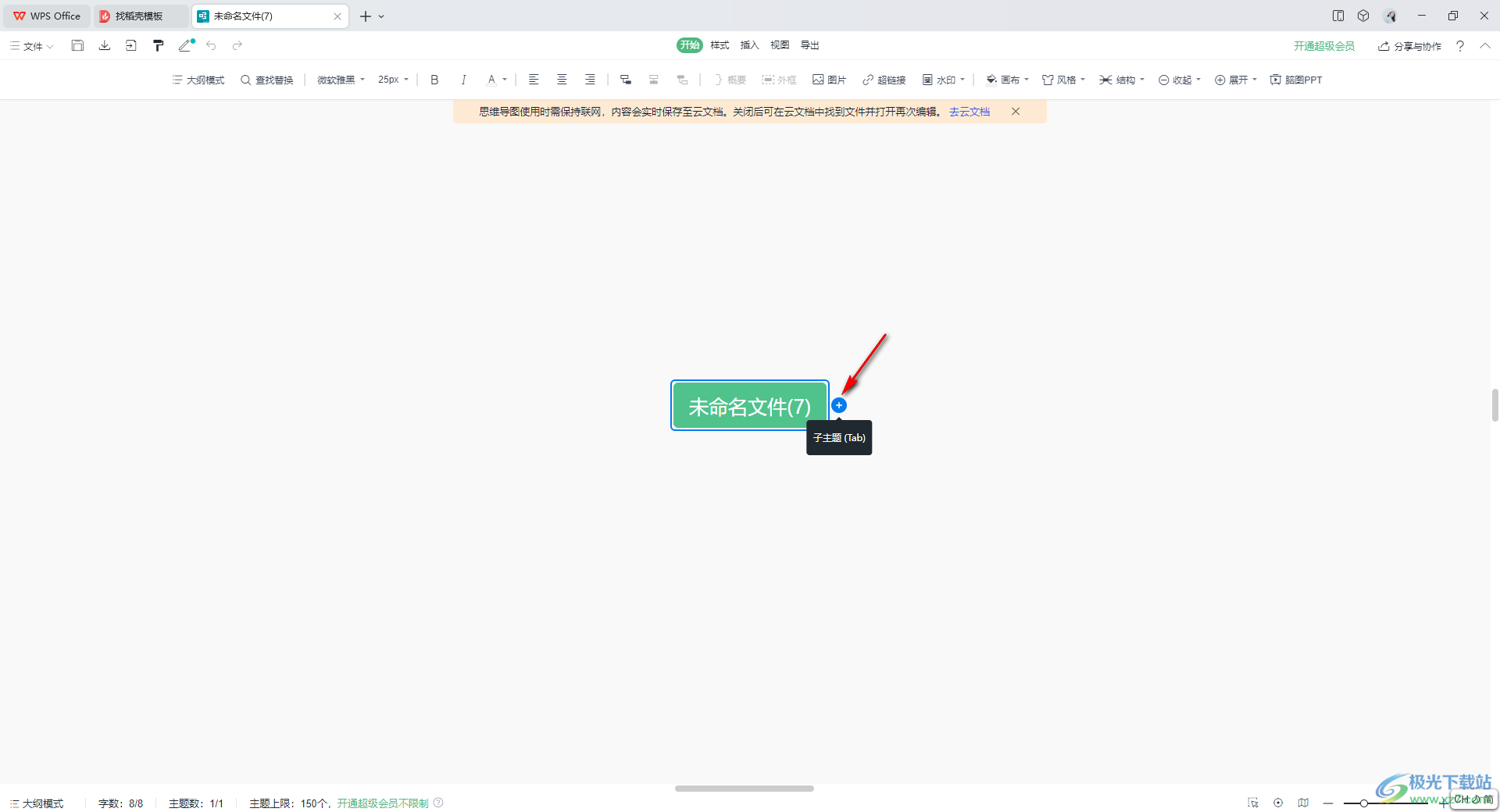The width and height of the screenshot is (1500, 812).
Task: Click the zoom slider handle
Action: pyautogui.click(x=1363, y=803)
